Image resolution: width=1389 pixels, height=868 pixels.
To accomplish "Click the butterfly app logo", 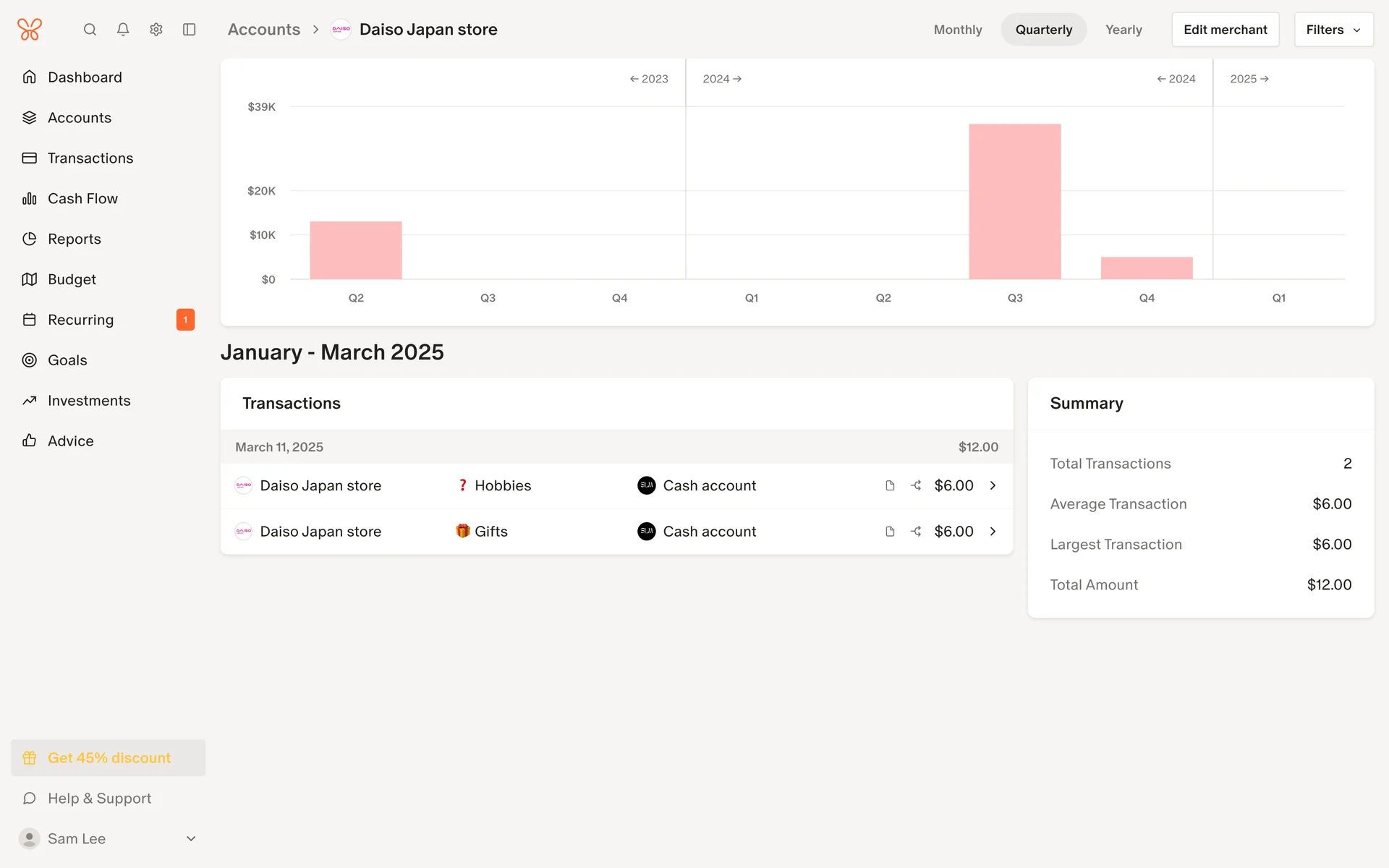I will pos(30,30).
